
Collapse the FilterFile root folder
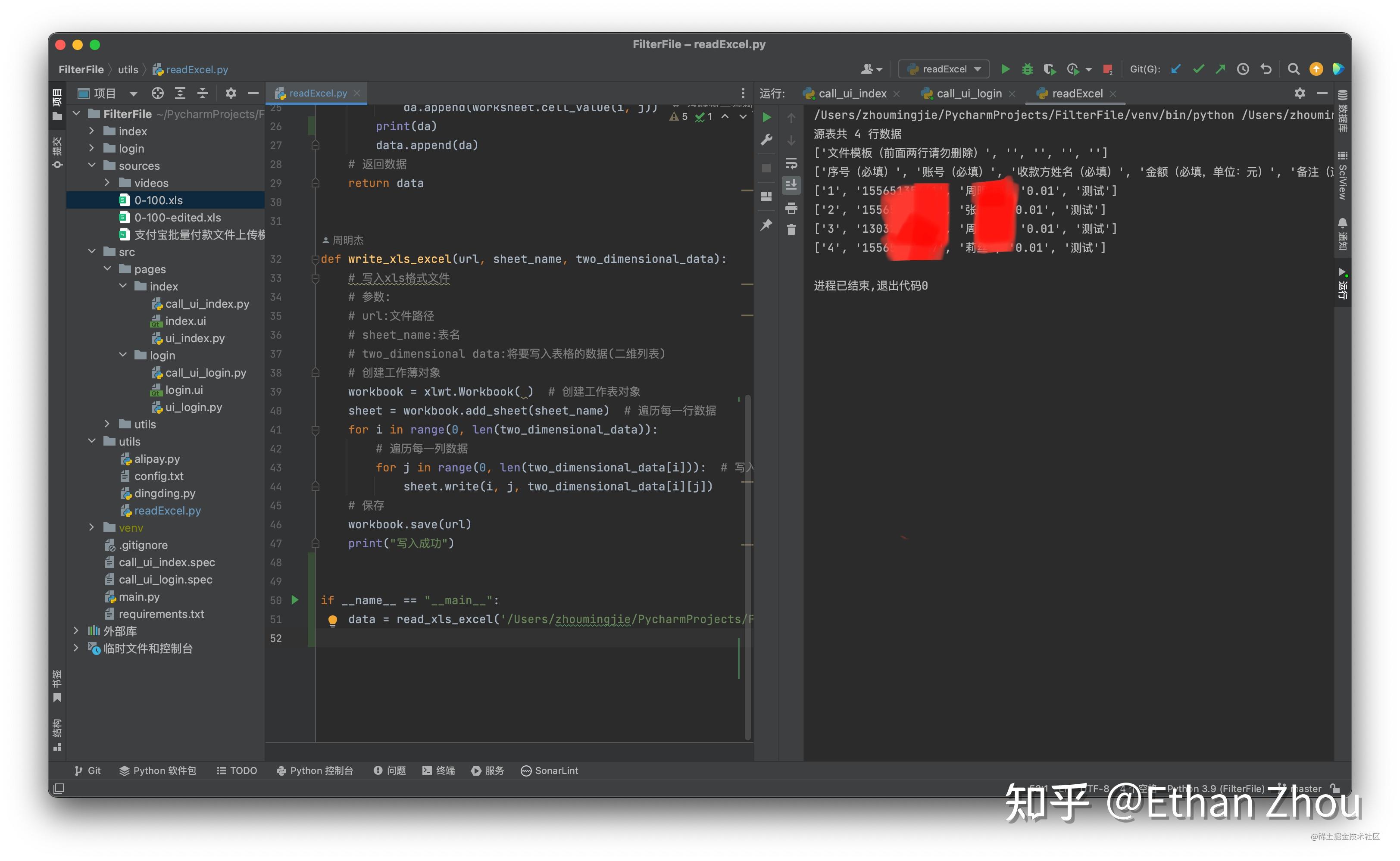[76, 114]
